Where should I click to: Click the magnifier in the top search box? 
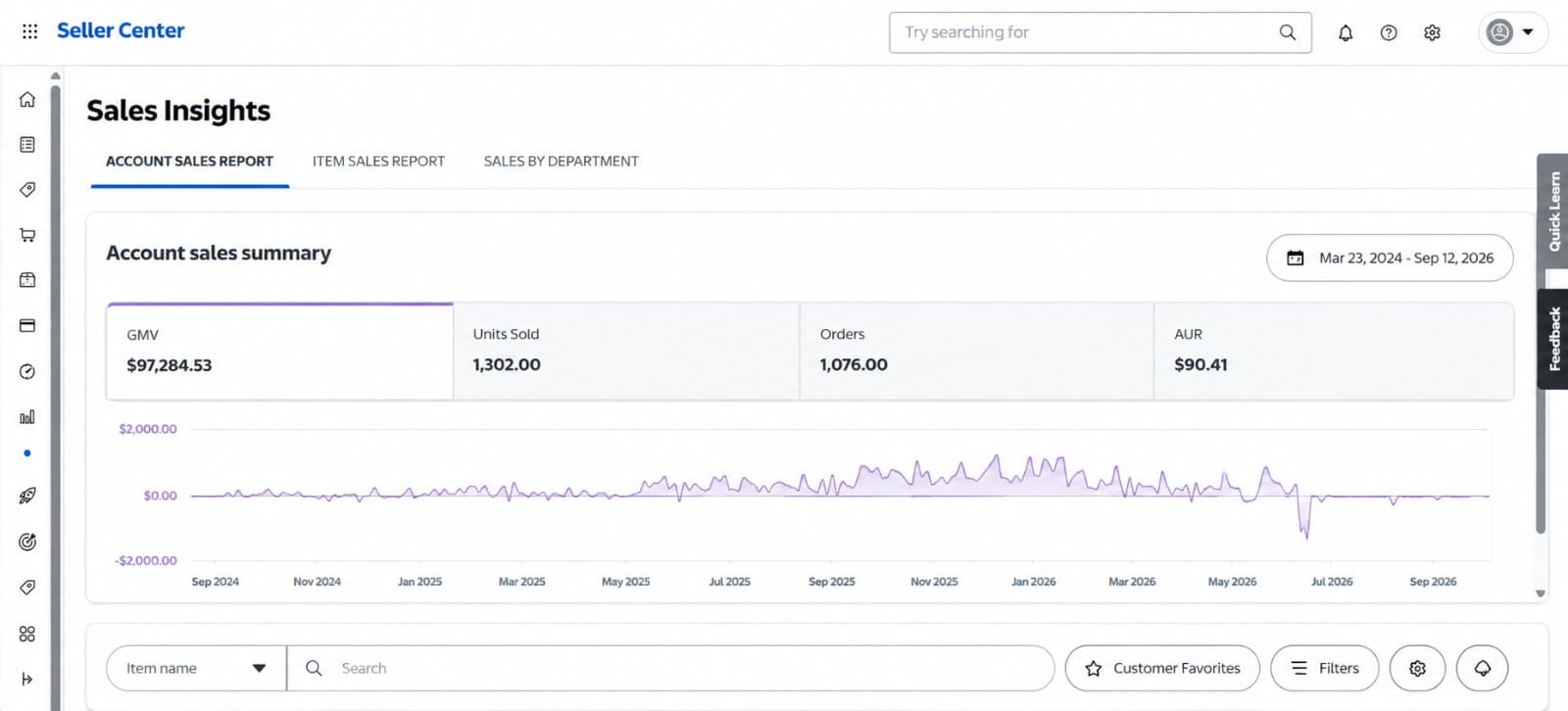[x=1288, y=32]
